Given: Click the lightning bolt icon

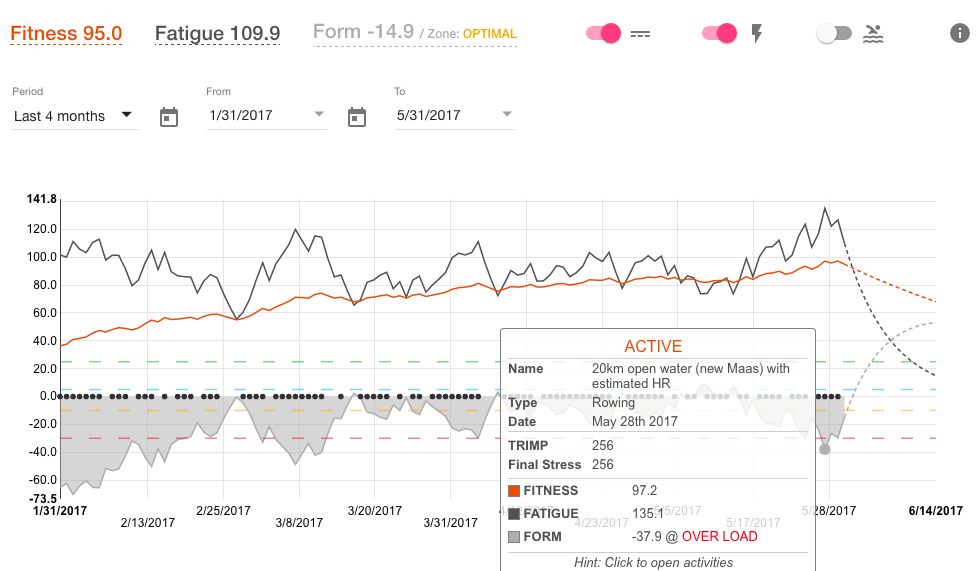Looking at the screenshot, I should coord(757,34).
